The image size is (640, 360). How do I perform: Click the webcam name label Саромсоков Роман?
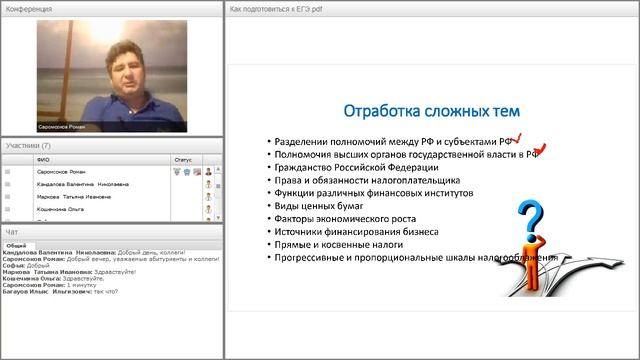[x=62, y=127]
